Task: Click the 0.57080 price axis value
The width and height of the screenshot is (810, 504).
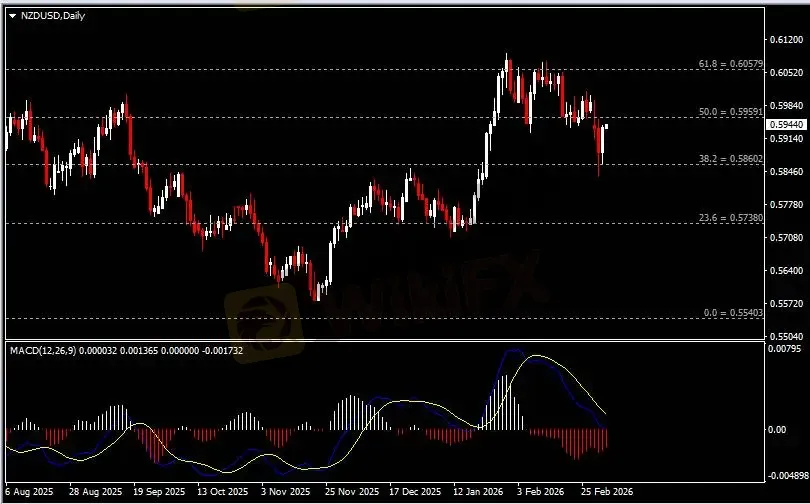Action: pos(786,238)
